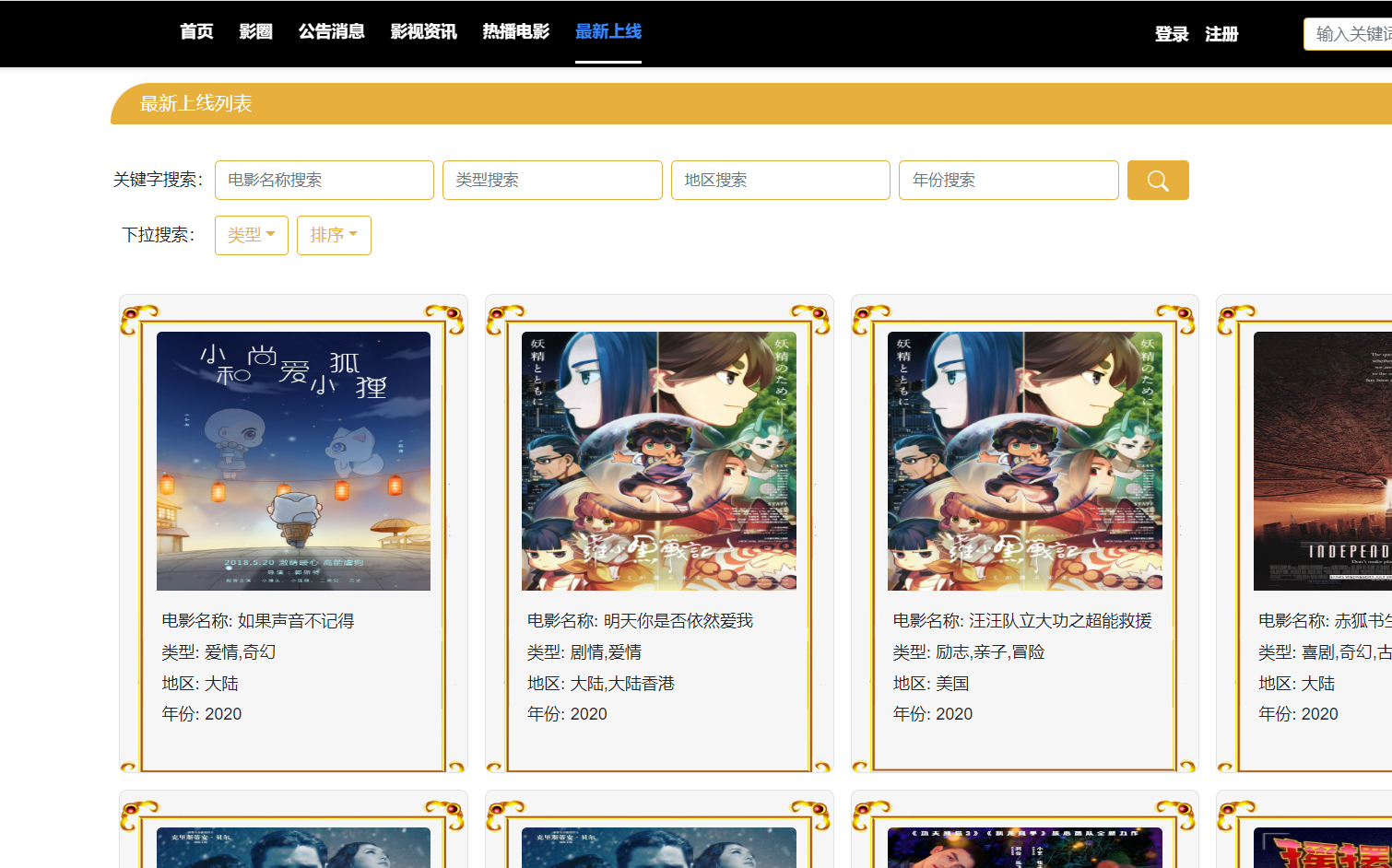Click 年份: 2020 under 汪汪队立大功之超能救援
Viewport: 1392px width, 868px height.
tap(933, 714)
